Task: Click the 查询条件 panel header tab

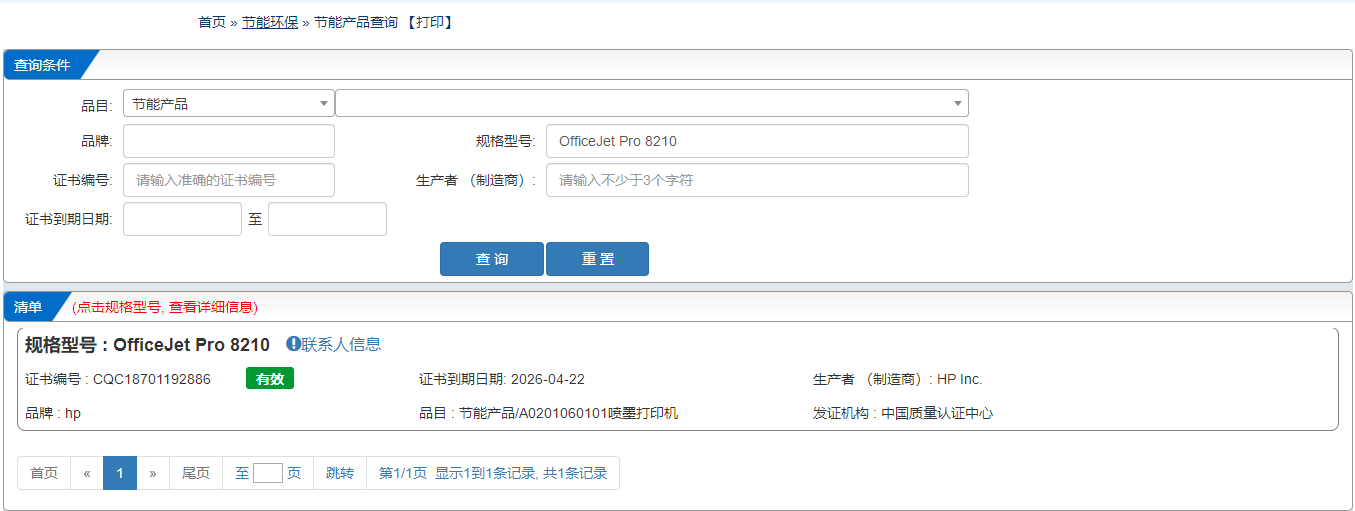Action: [42, 64]
